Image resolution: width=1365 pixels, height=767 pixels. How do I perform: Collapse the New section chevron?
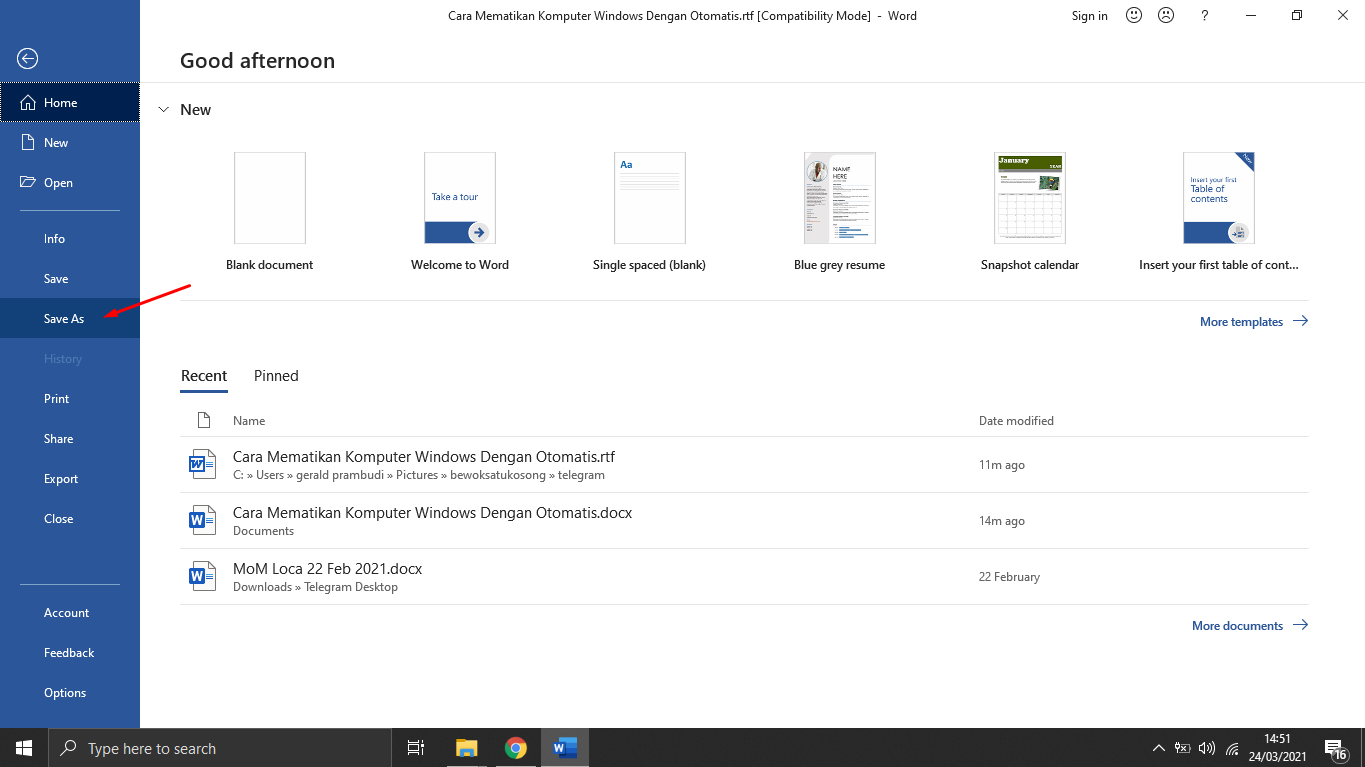(164, 110)
